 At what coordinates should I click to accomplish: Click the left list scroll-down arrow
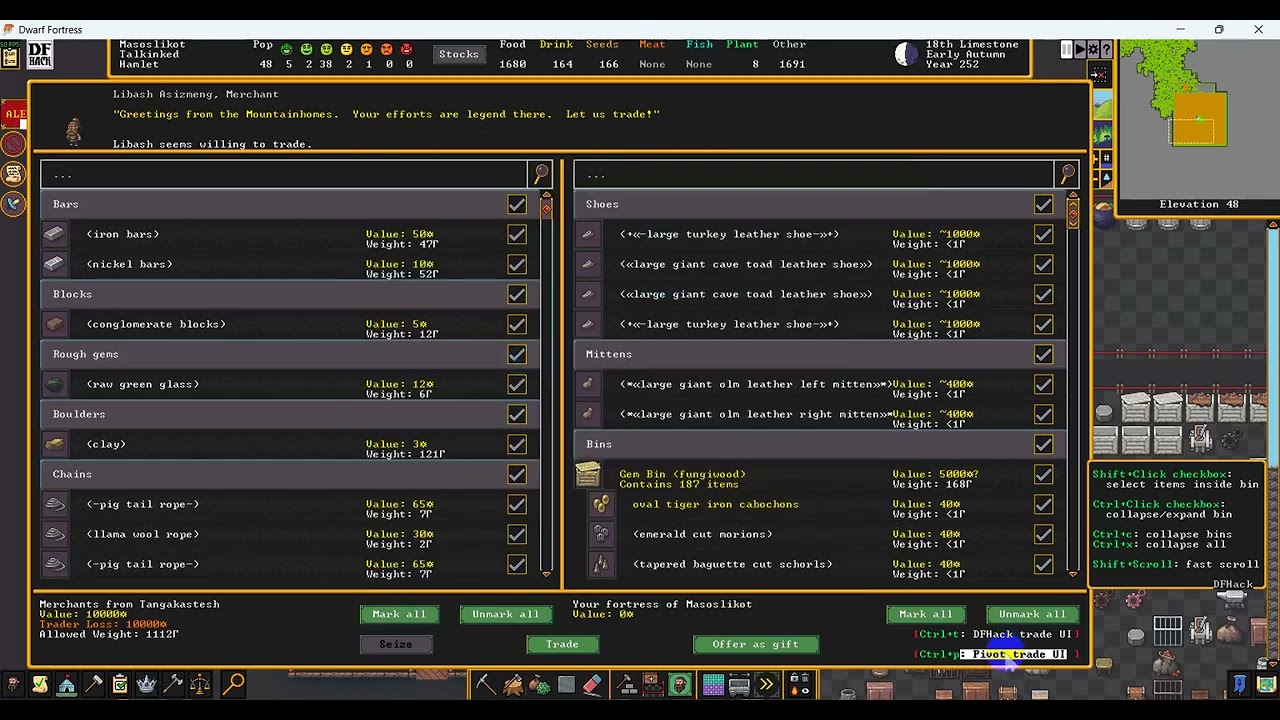(546, 574)
